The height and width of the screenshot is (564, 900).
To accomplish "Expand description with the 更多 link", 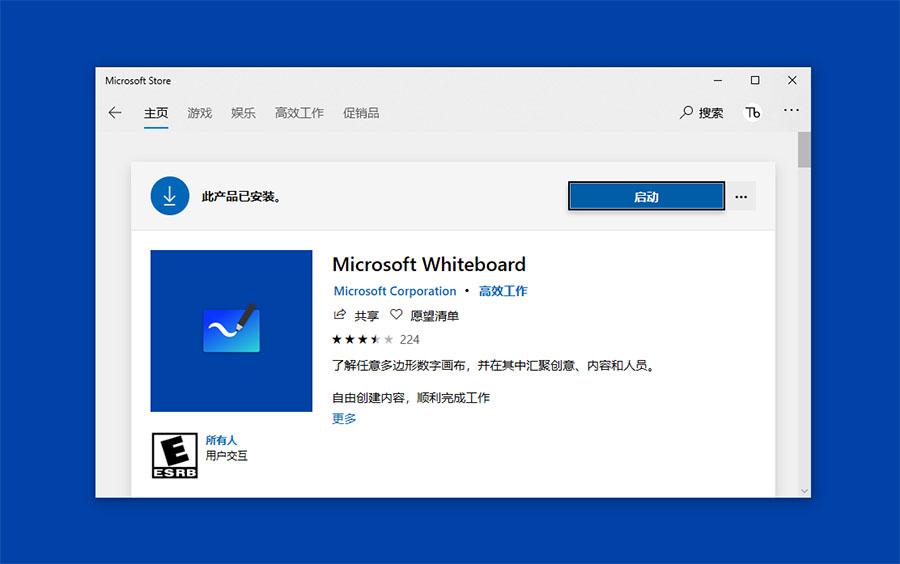I will [344, 419].
